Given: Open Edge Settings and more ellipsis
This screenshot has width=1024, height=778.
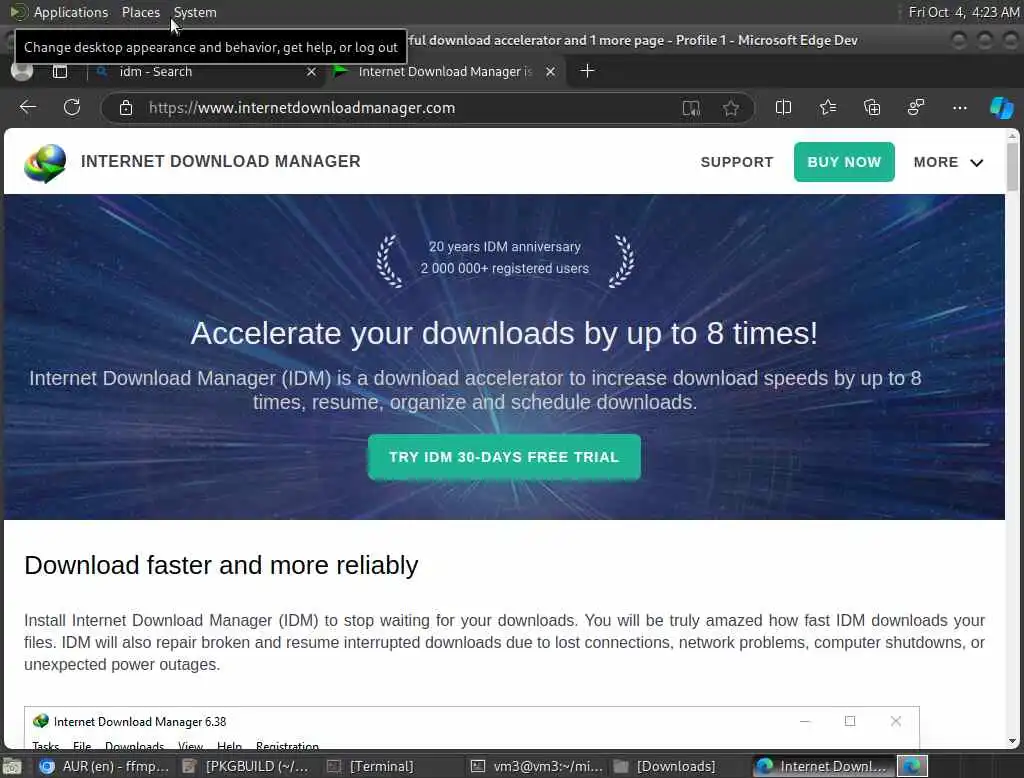Looking at the screenshot, I should 959,107.
